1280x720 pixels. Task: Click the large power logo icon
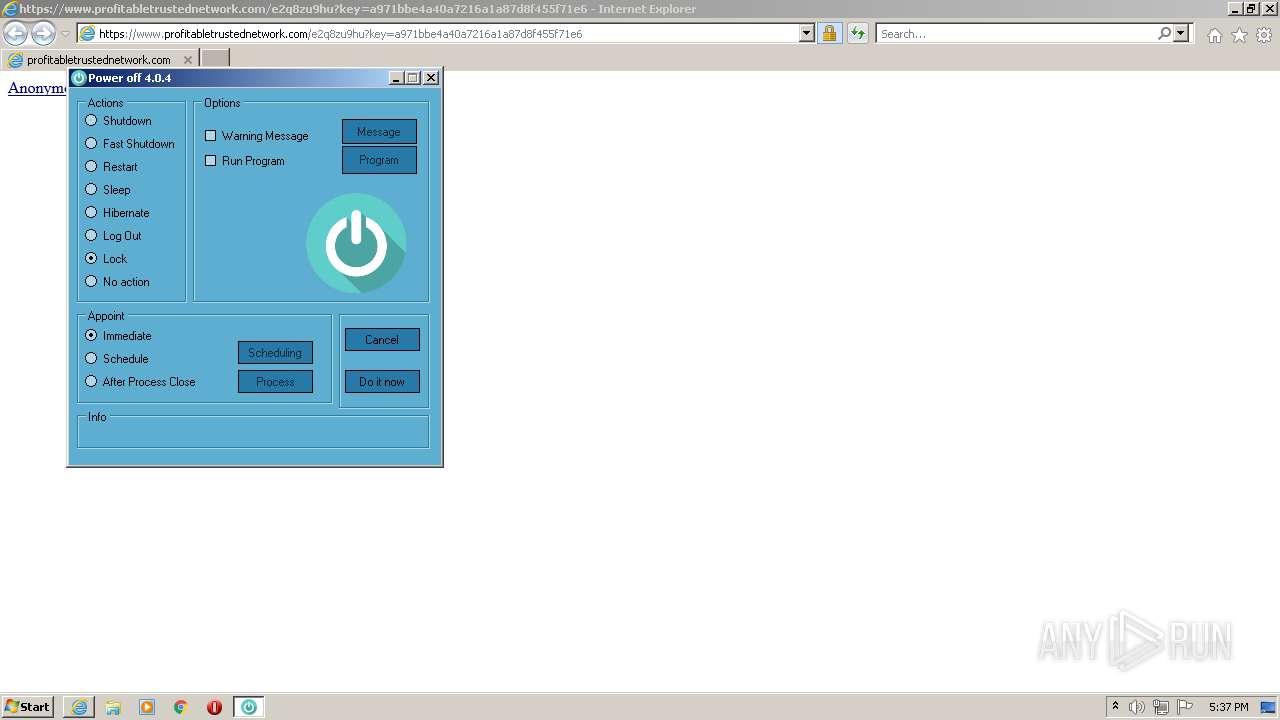coord(356,243)
